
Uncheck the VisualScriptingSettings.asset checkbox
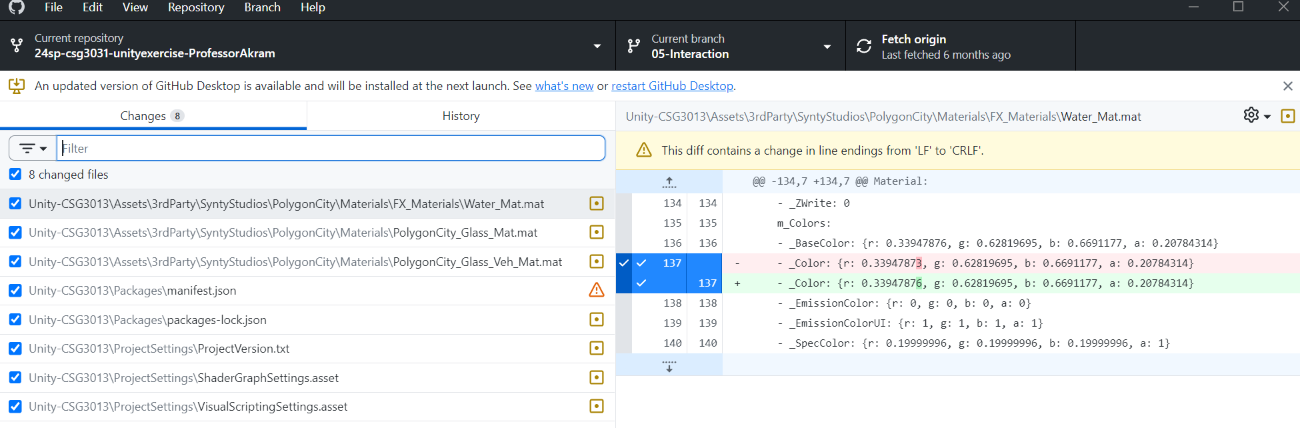click(x=14, y=407)
